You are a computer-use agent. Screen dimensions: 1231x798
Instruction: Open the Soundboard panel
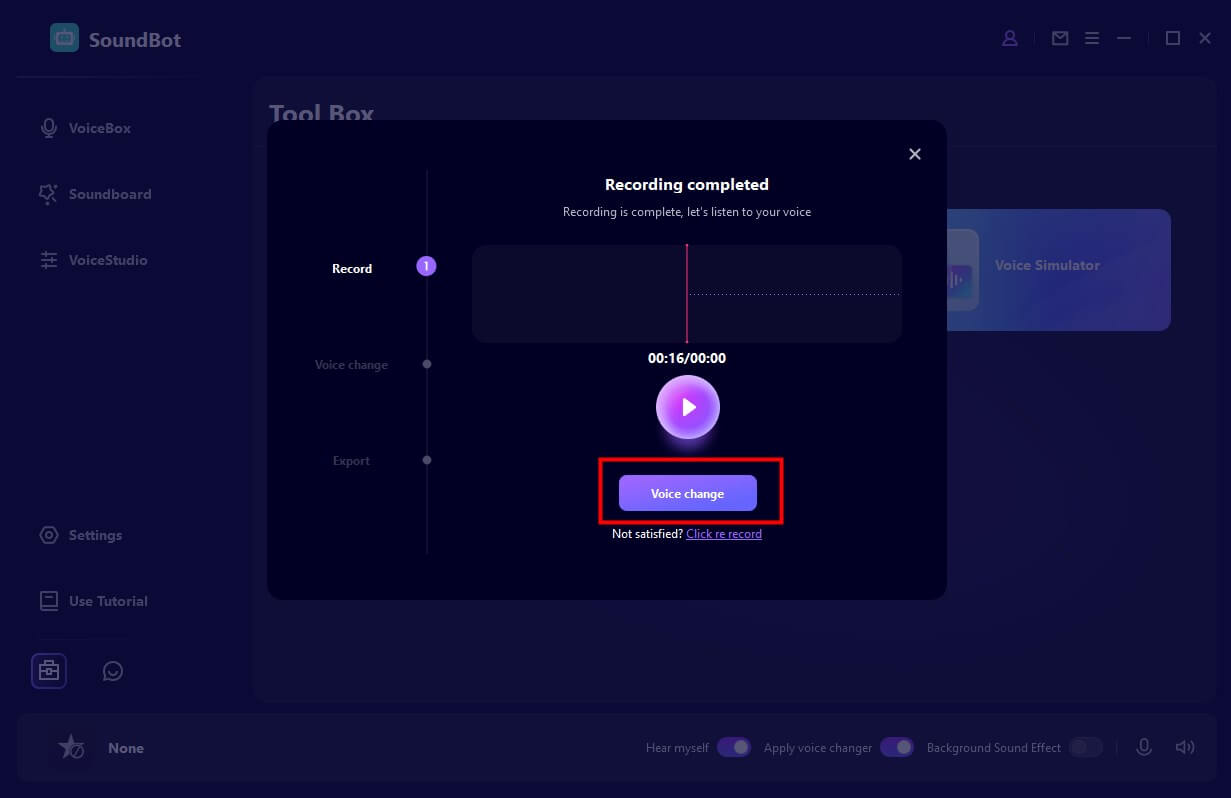coord(48,193)
